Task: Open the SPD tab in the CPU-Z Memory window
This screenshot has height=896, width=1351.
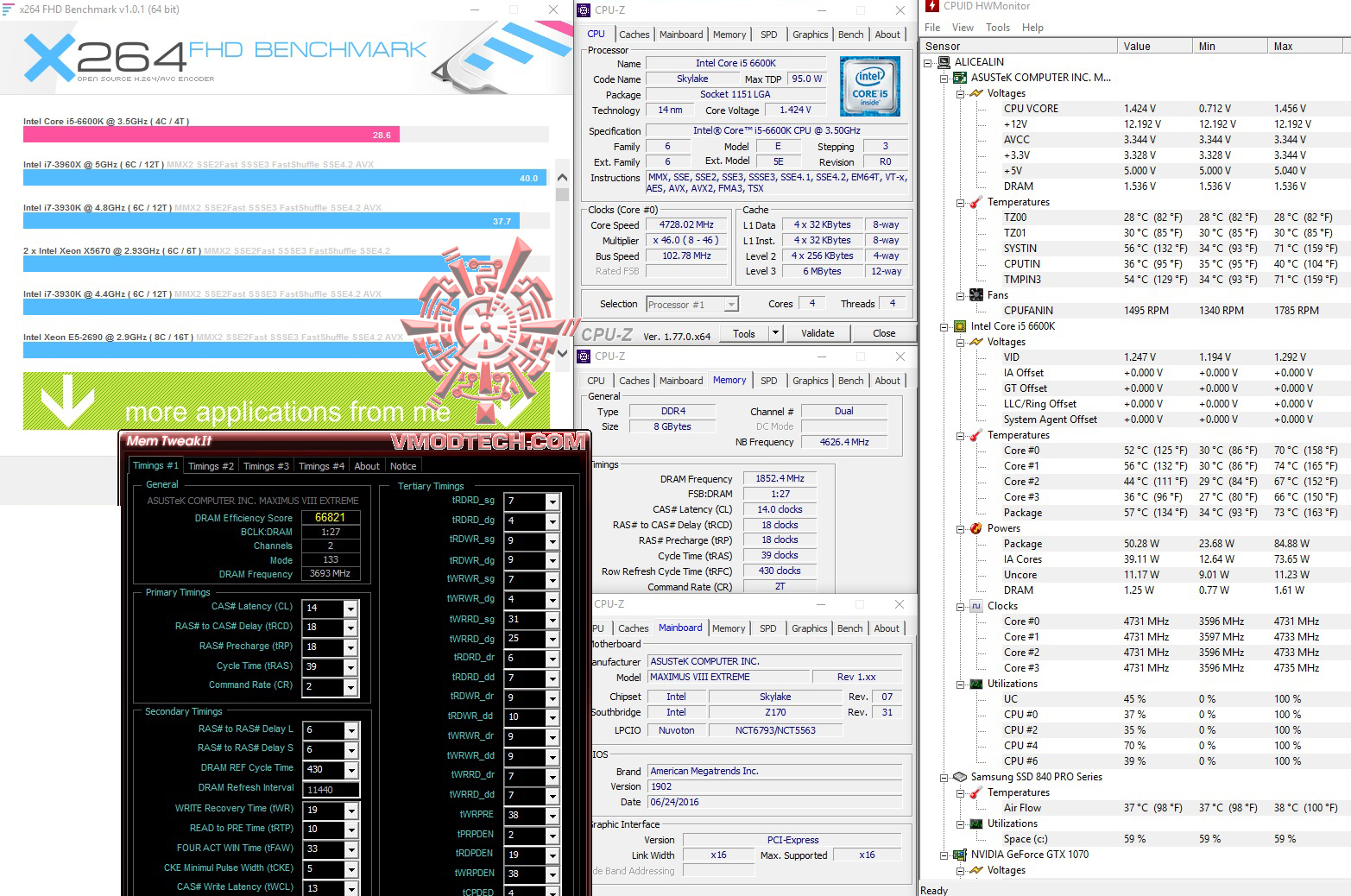Action: tap(768, 381)
